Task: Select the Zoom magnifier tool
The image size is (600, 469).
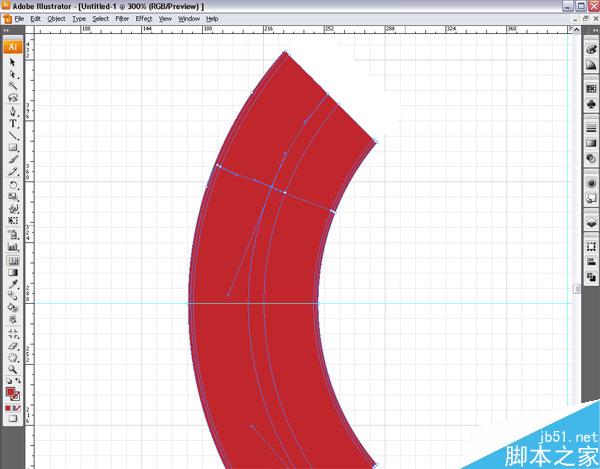Action: click(13, 369)
